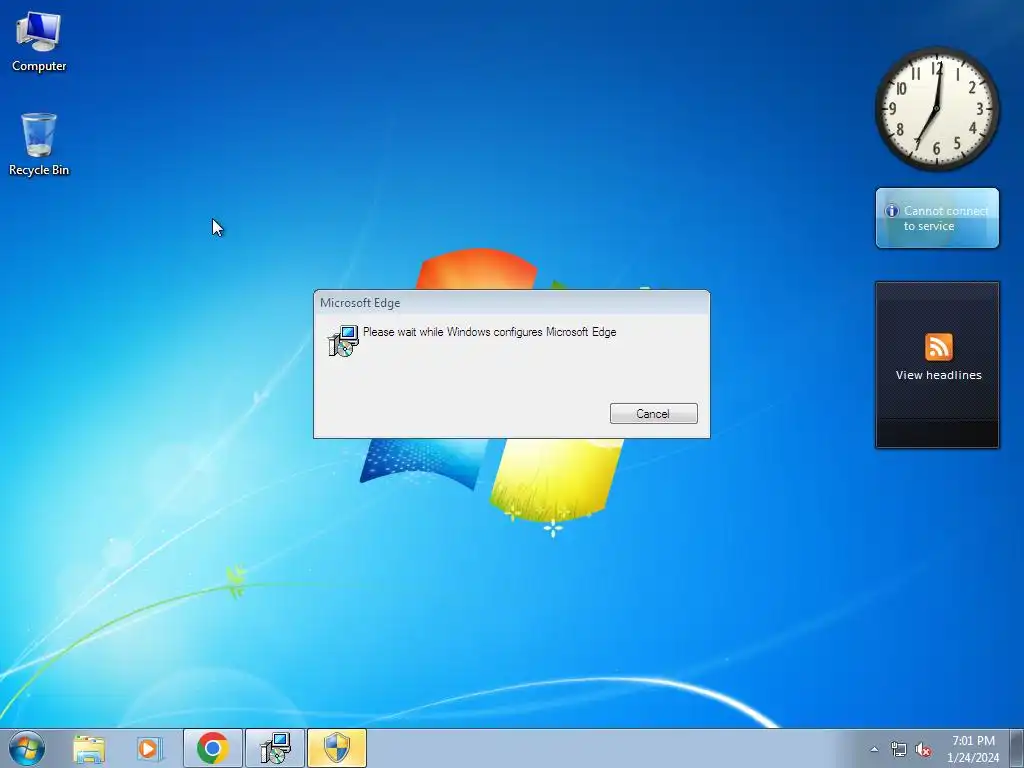This screenshot has width=1024, height=768.
Task: Click the orange RSS feed icon
Action: point(938,347)
